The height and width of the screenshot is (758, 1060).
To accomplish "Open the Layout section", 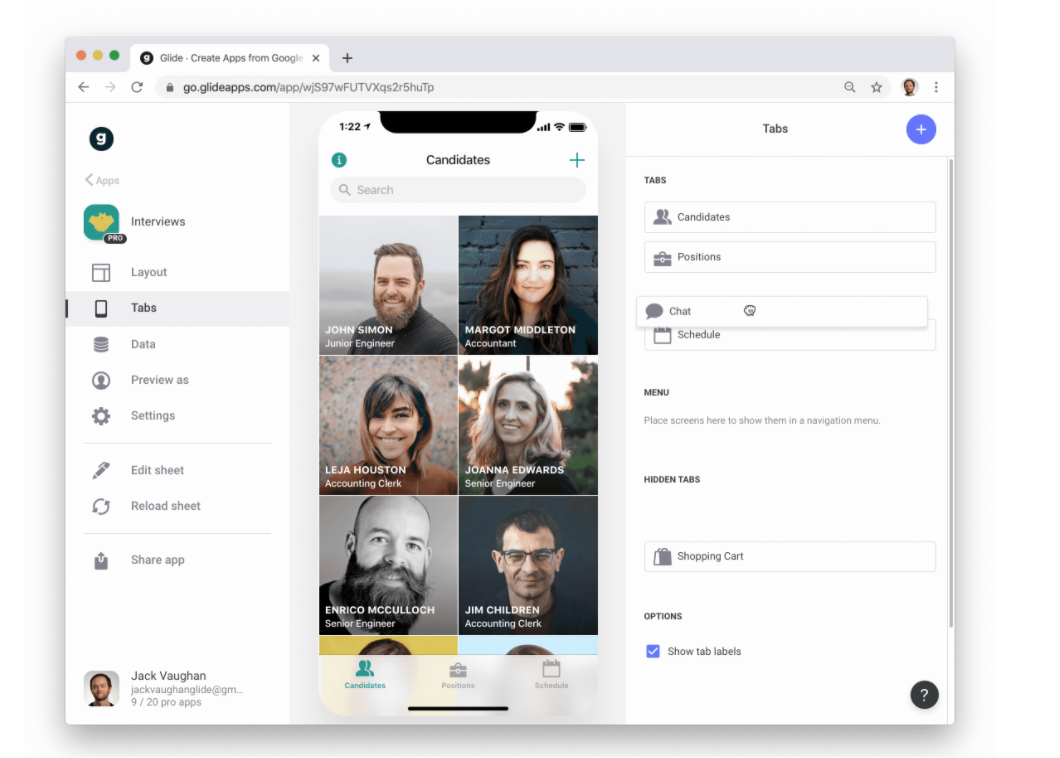I will 149,272.
